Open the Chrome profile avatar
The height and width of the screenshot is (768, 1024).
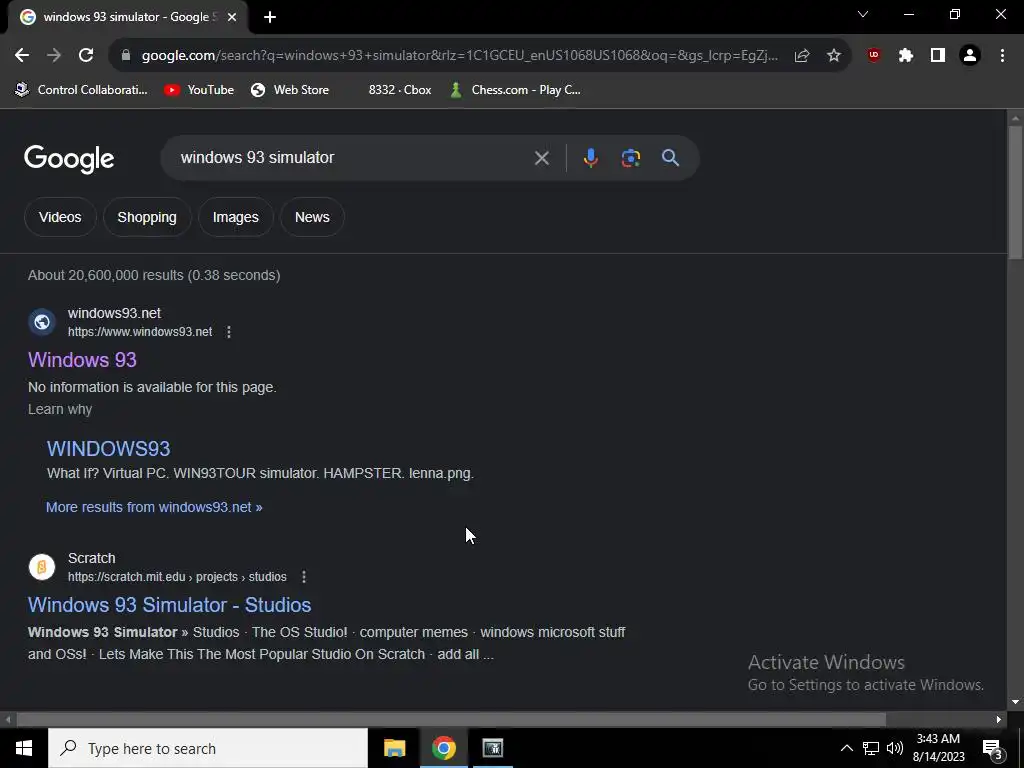tap(970, 56)
